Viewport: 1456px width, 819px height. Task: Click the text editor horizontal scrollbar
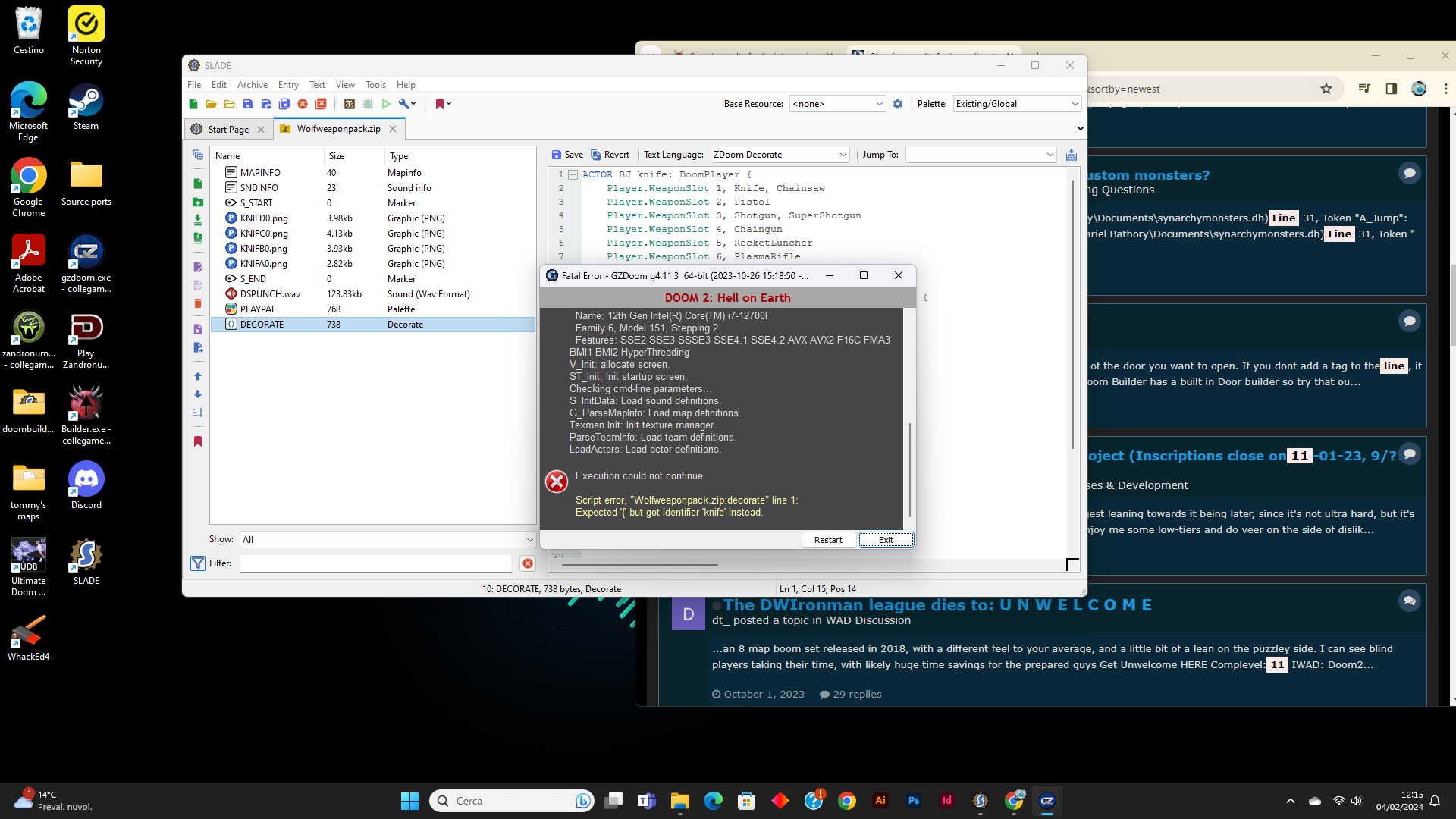(x=639, y=565)
